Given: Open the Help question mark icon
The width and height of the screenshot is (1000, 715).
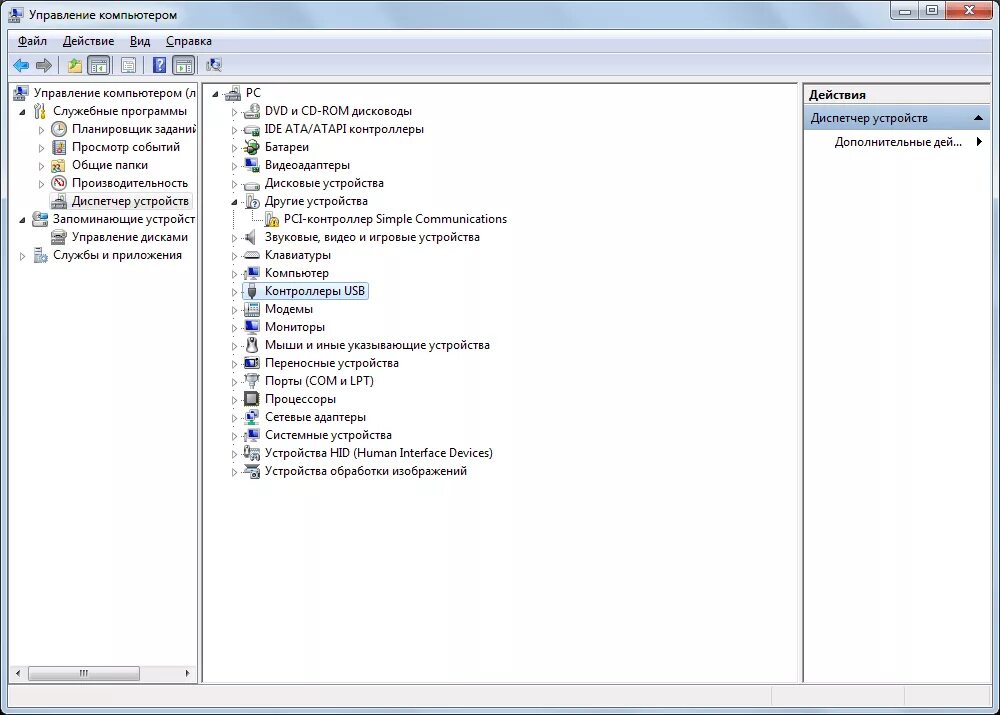Looking at the screenshot, I should [159, 65].
